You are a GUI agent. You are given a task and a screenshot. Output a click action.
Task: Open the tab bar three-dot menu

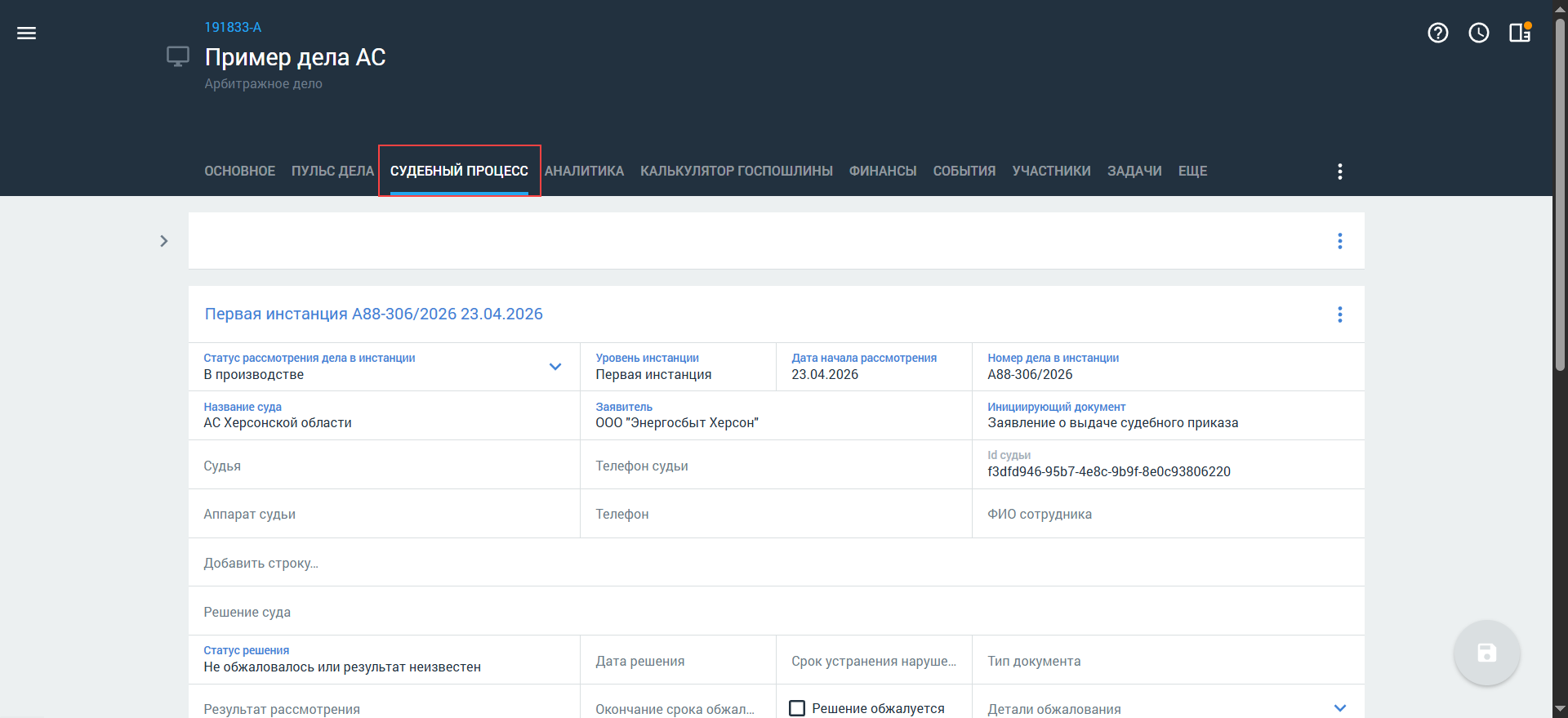click(1339, 172)
